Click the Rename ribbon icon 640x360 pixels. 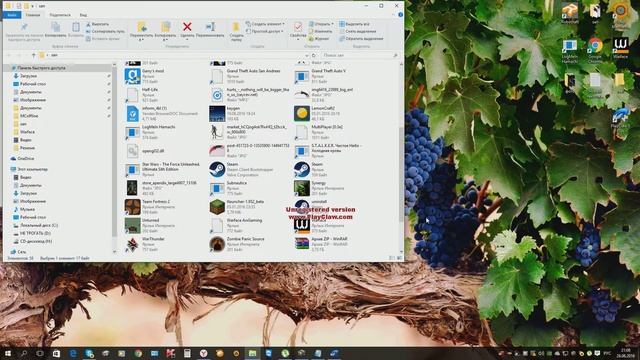210,27
